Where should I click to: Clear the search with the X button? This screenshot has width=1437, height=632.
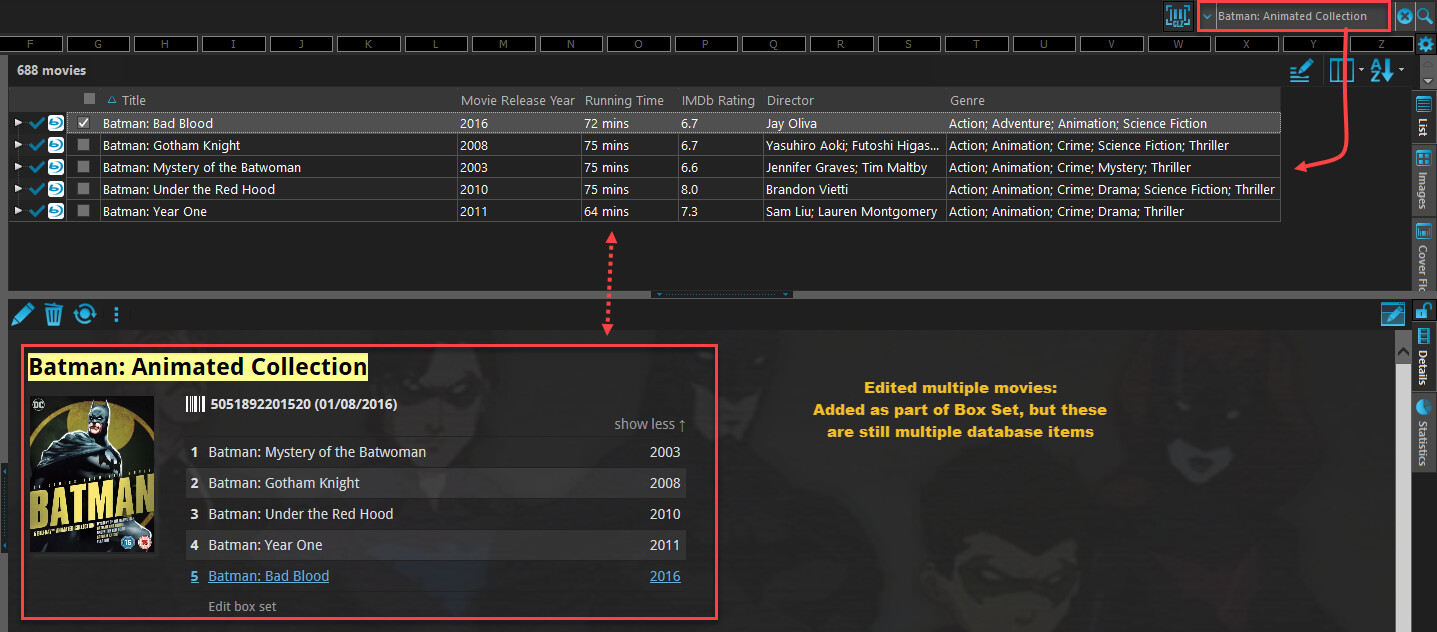[x=1405, y=17]
